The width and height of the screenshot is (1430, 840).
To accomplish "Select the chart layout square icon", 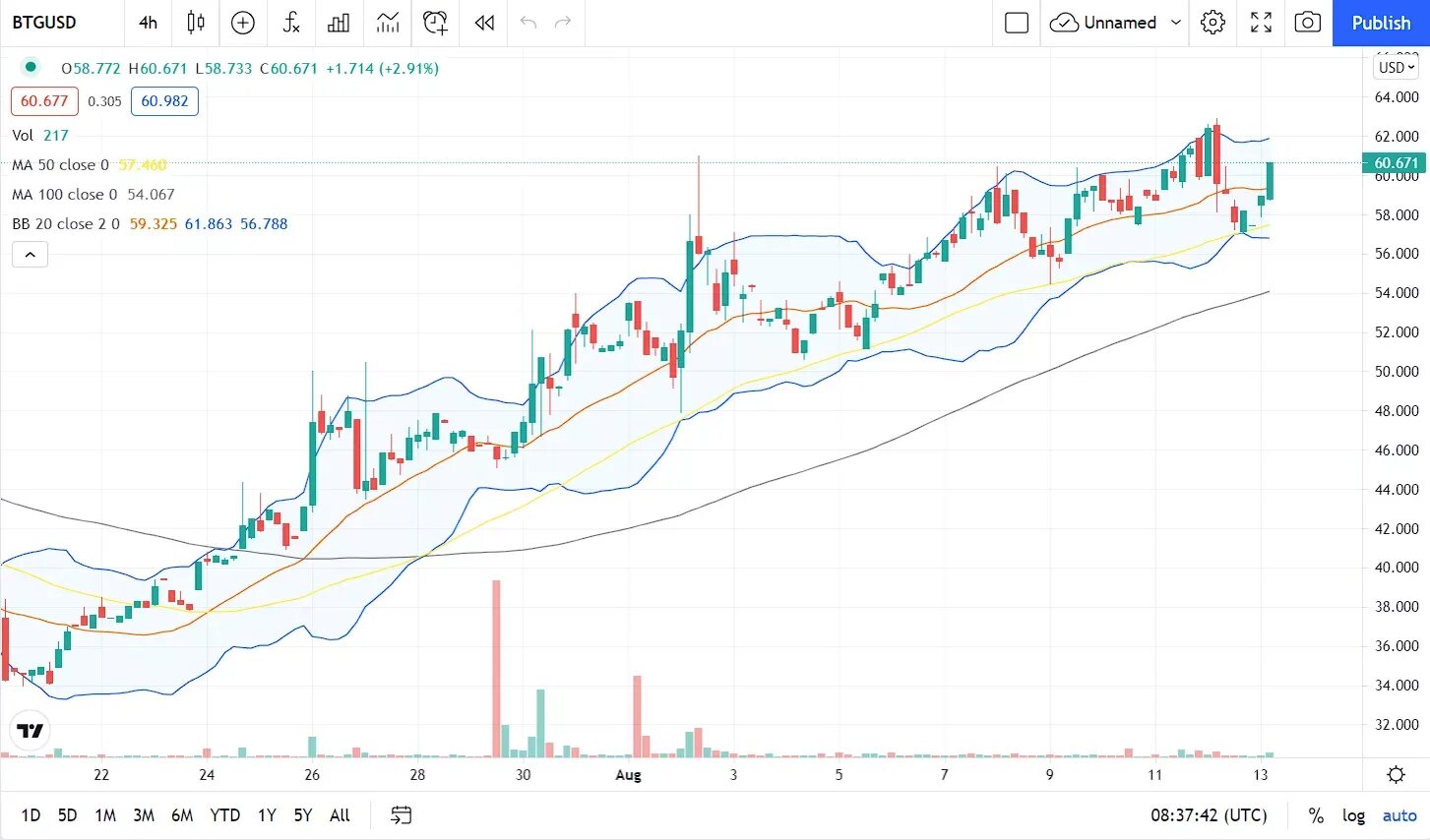I will coord(1017,23).
